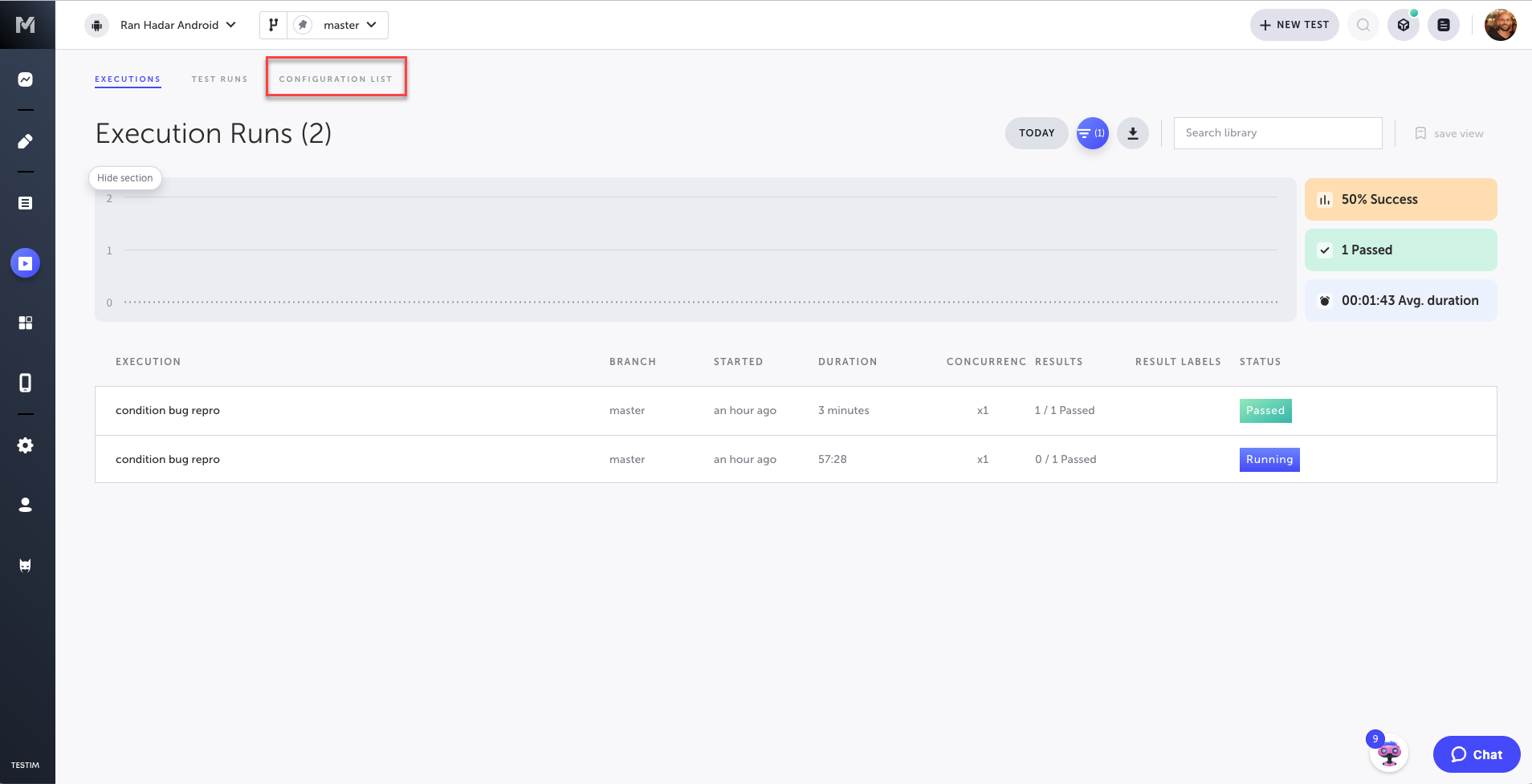Screen dimensions: 1532x784
Task: Click the Execution Runs (2) heading
Action: coord(214,133)
